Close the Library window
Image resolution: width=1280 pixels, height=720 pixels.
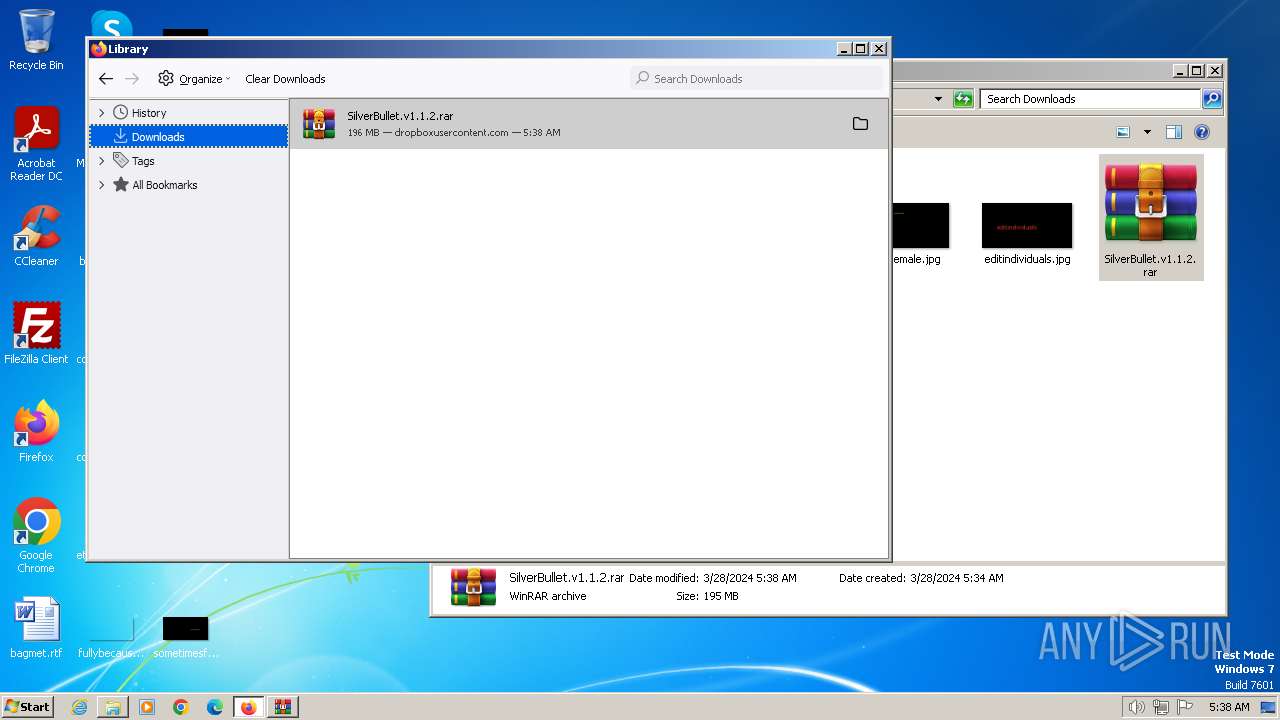pos(879,49)
